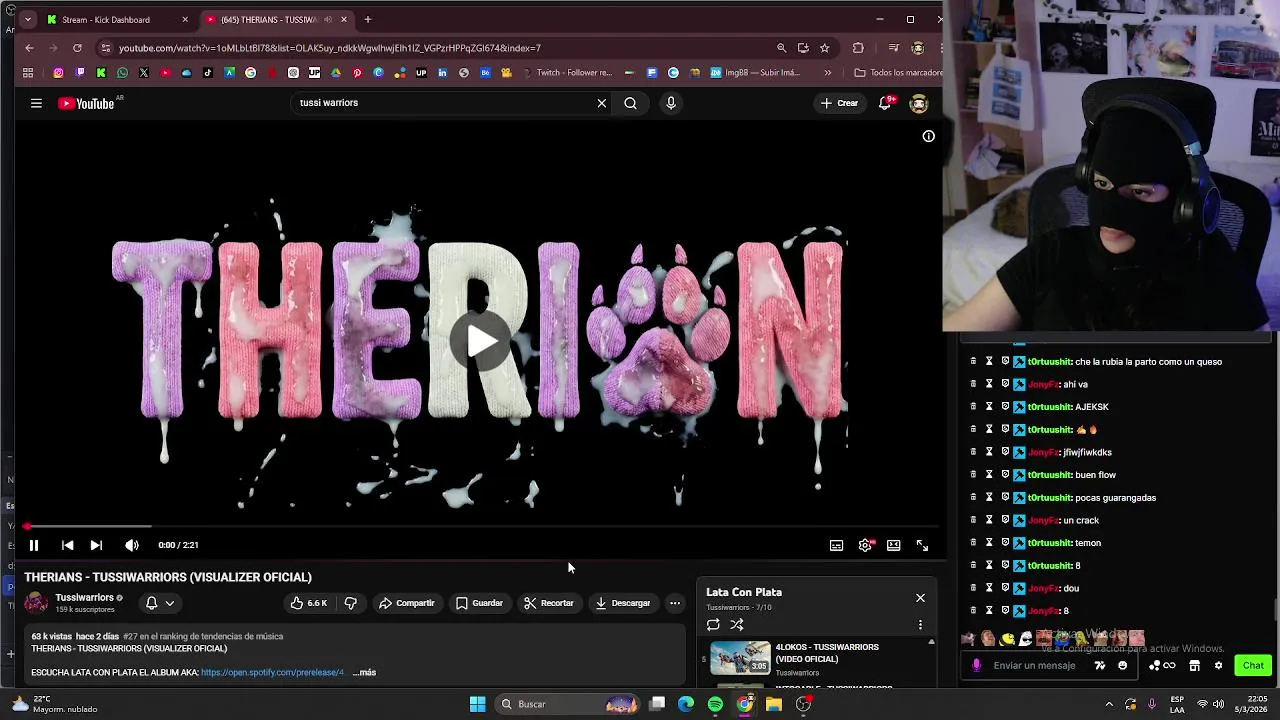Reload the current page

pyautogui.click(x=77, y=48)
